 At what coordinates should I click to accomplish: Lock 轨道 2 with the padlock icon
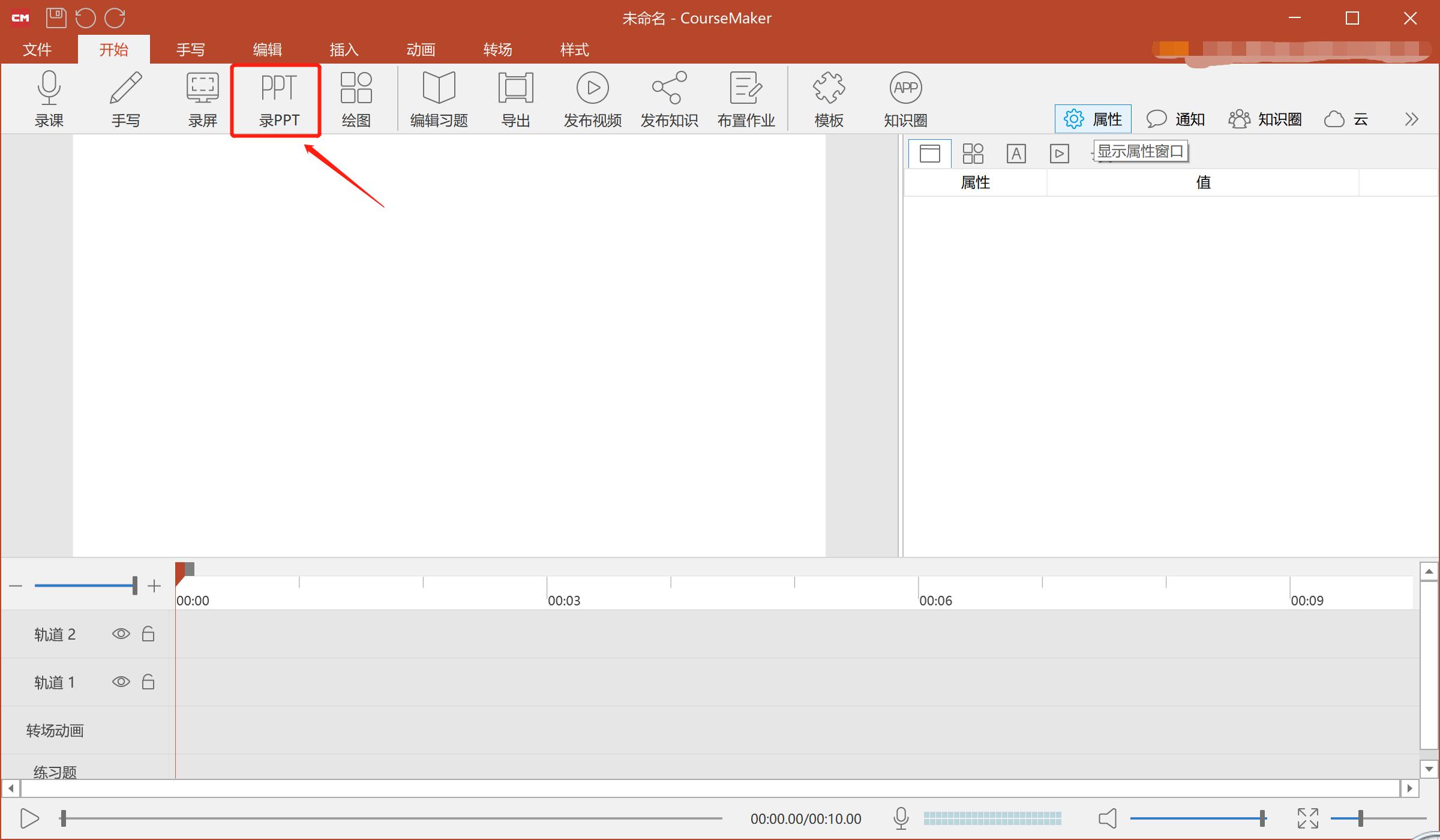tap(148, 634)
